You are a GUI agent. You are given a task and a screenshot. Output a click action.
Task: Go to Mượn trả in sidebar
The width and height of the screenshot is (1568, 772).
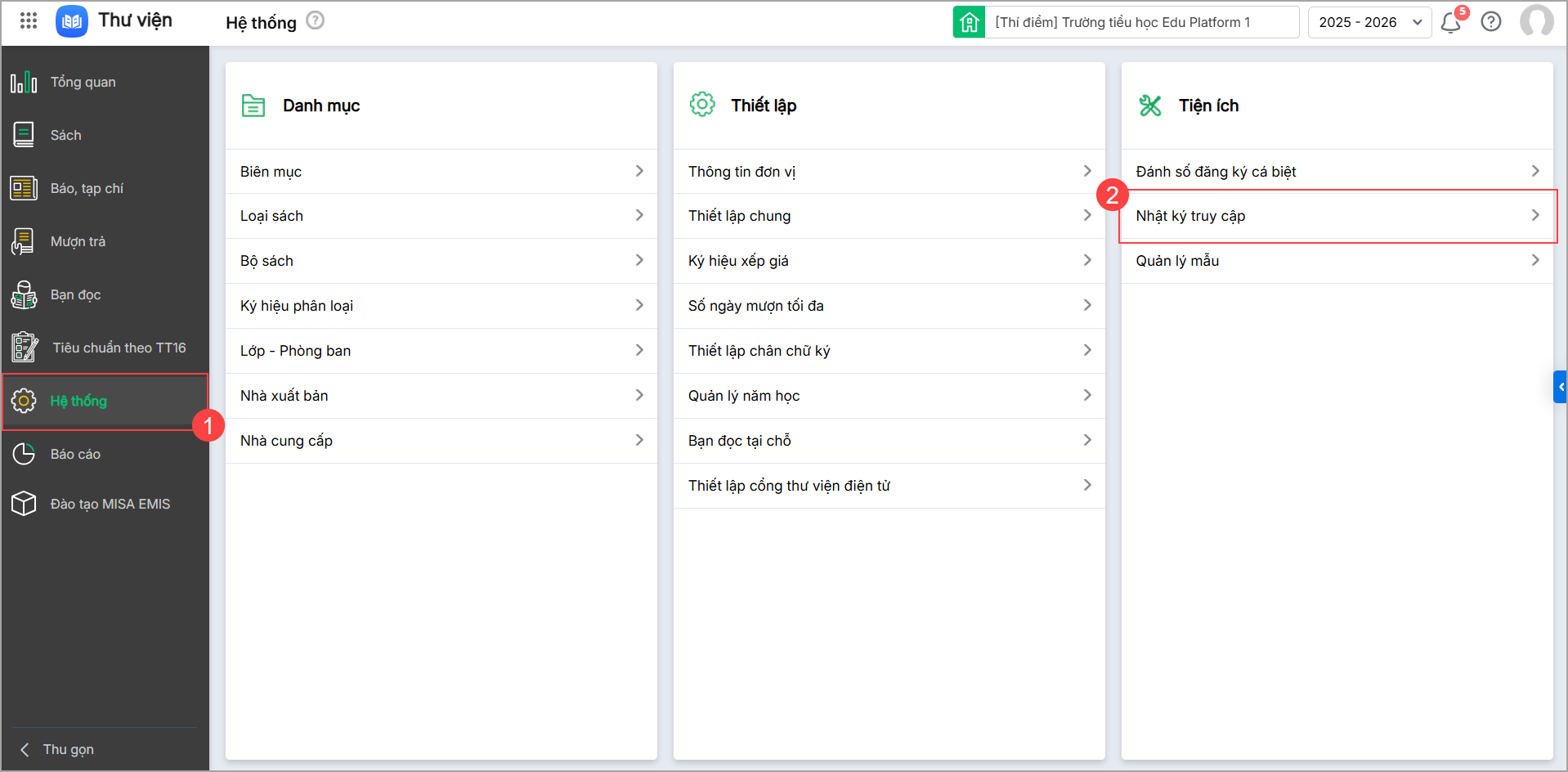(x=78, y=241)
